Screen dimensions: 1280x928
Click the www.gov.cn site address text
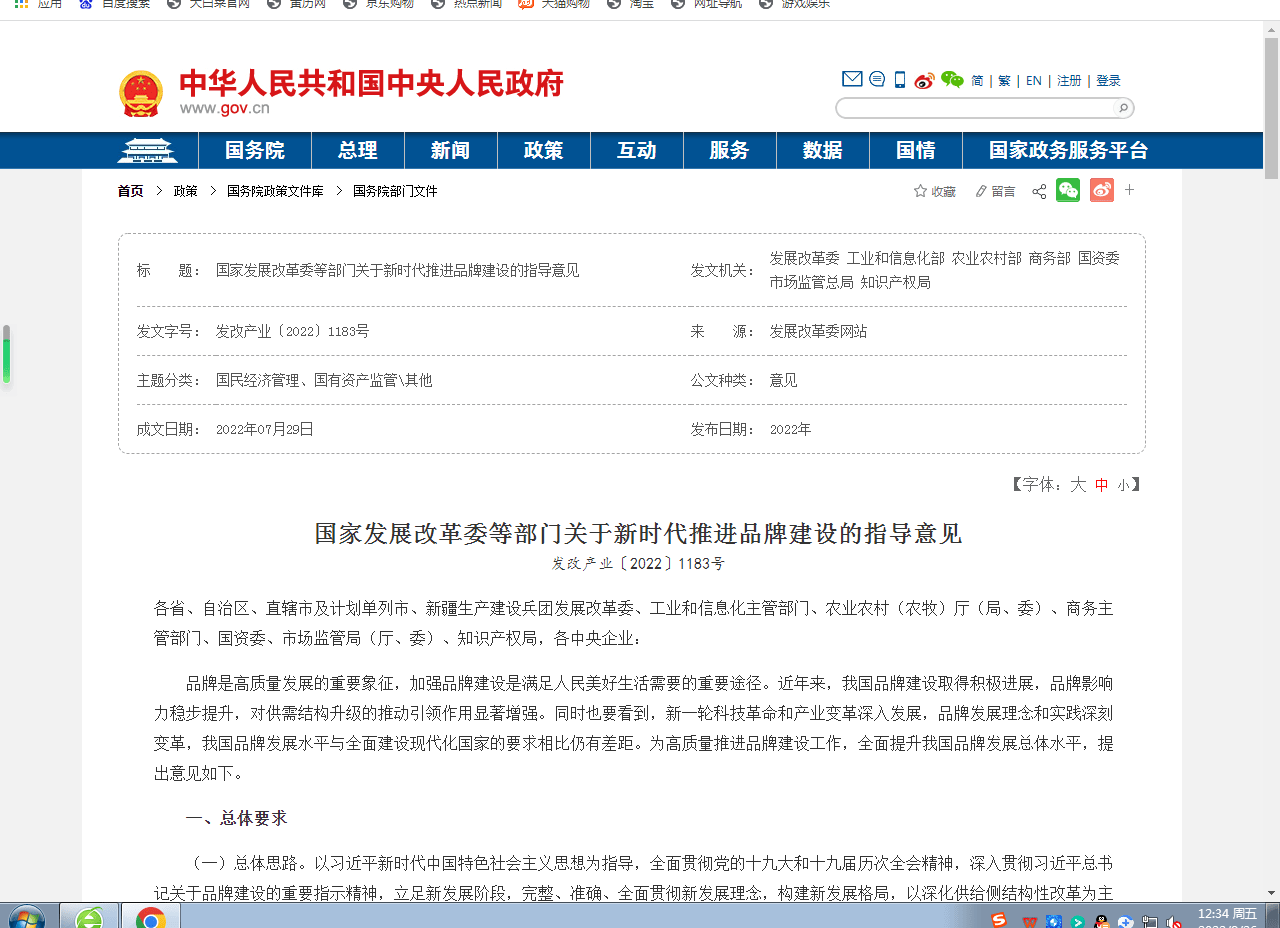pyautogui.click(x=225, y=109)
